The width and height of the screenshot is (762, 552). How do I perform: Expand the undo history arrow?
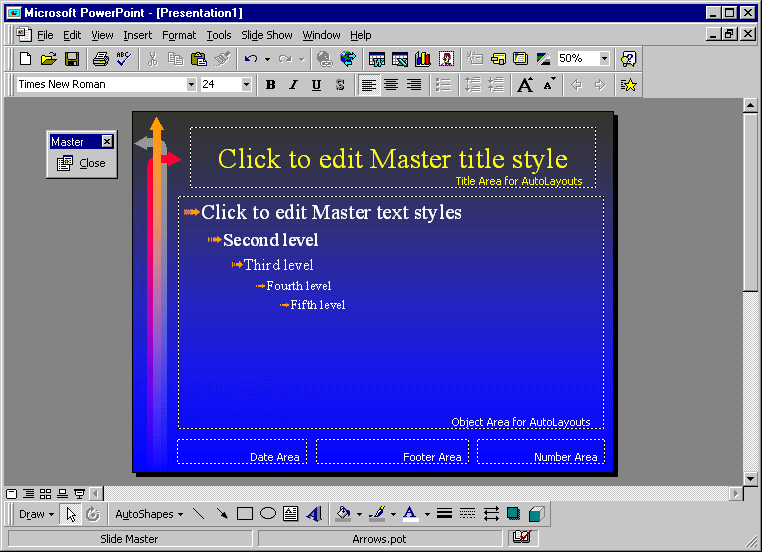click(x=267, y=59)
